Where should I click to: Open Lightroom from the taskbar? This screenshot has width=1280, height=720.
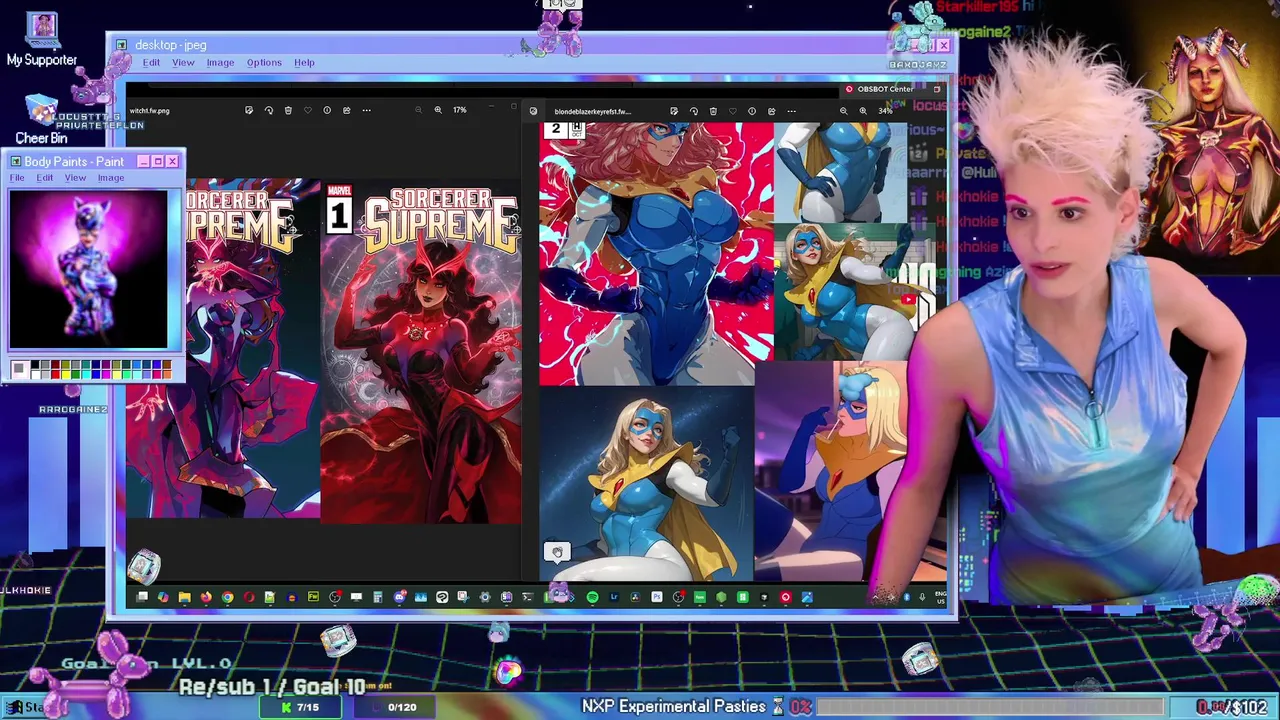(x=614, y=597)
